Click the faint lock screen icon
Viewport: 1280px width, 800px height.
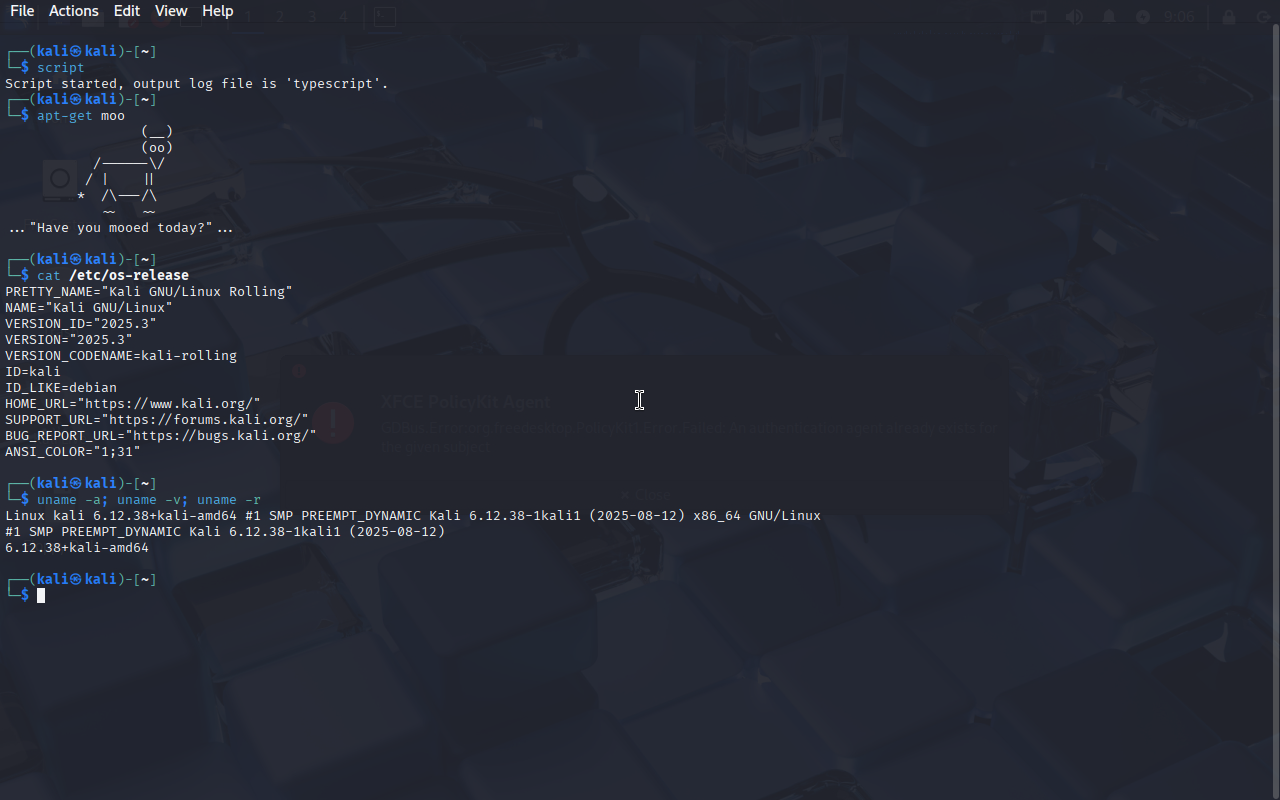(1229, 17)
